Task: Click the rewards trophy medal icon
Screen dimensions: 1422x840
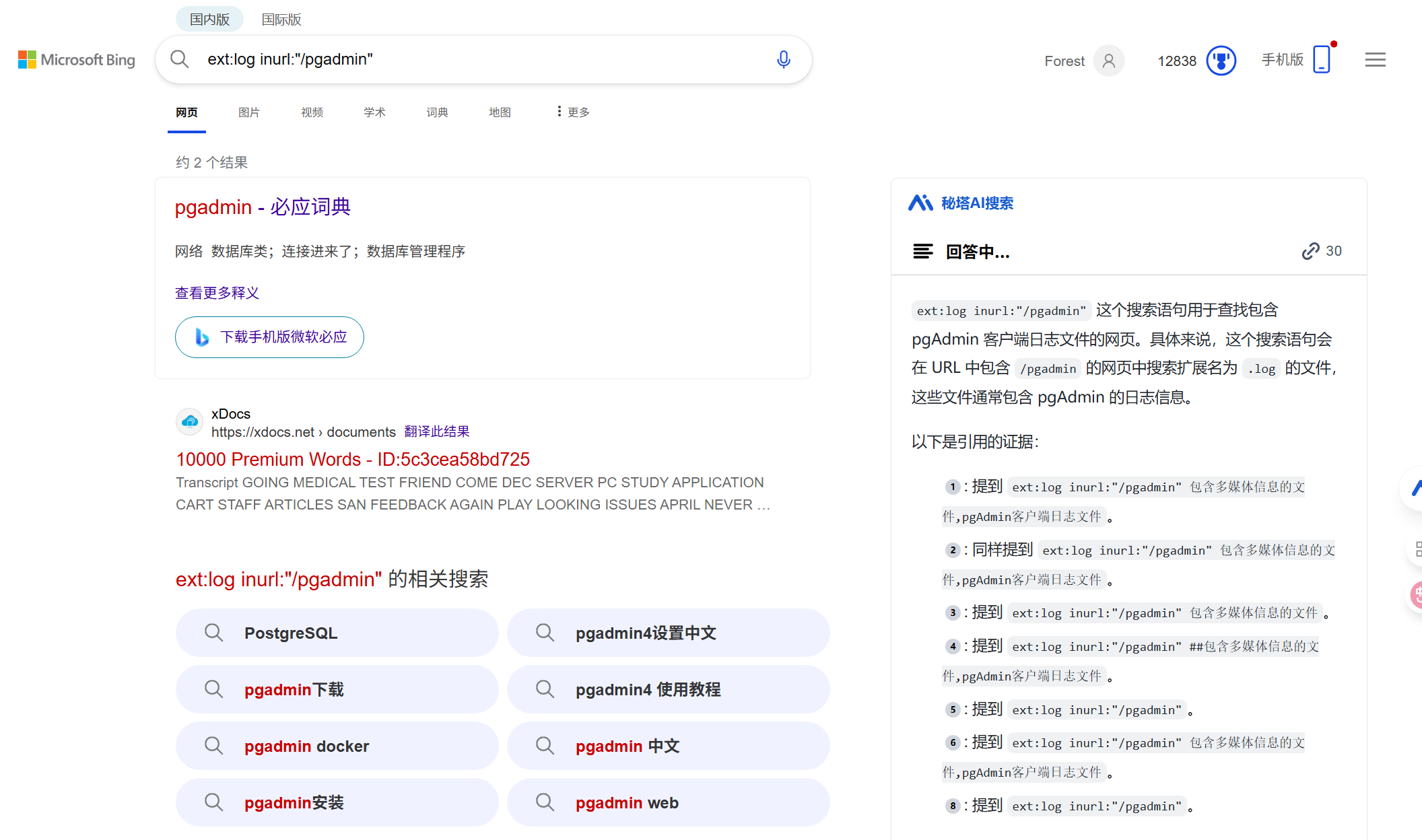Action: coord(1221,61)
